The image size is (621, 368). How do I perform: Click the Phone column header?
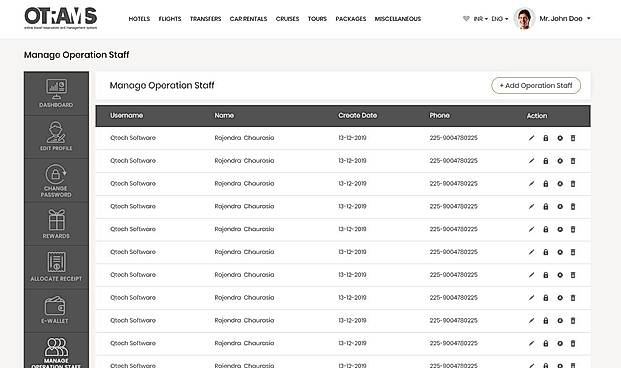(x=440, y=116)
